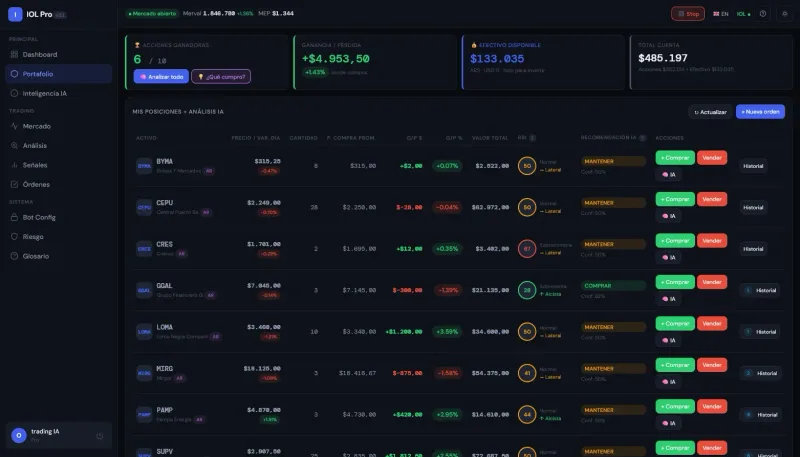This screenshot has width=800, height=457.
Task: Select Portafolio in the sidebar
Action: (x=58, y=74)
